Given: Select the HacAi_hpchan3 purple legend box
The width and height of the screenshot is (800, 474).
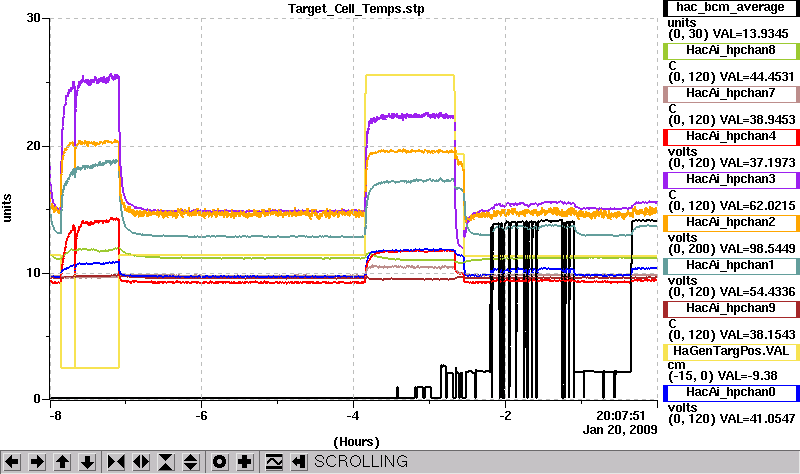Looking at the screenshot, I should (731, 180).
